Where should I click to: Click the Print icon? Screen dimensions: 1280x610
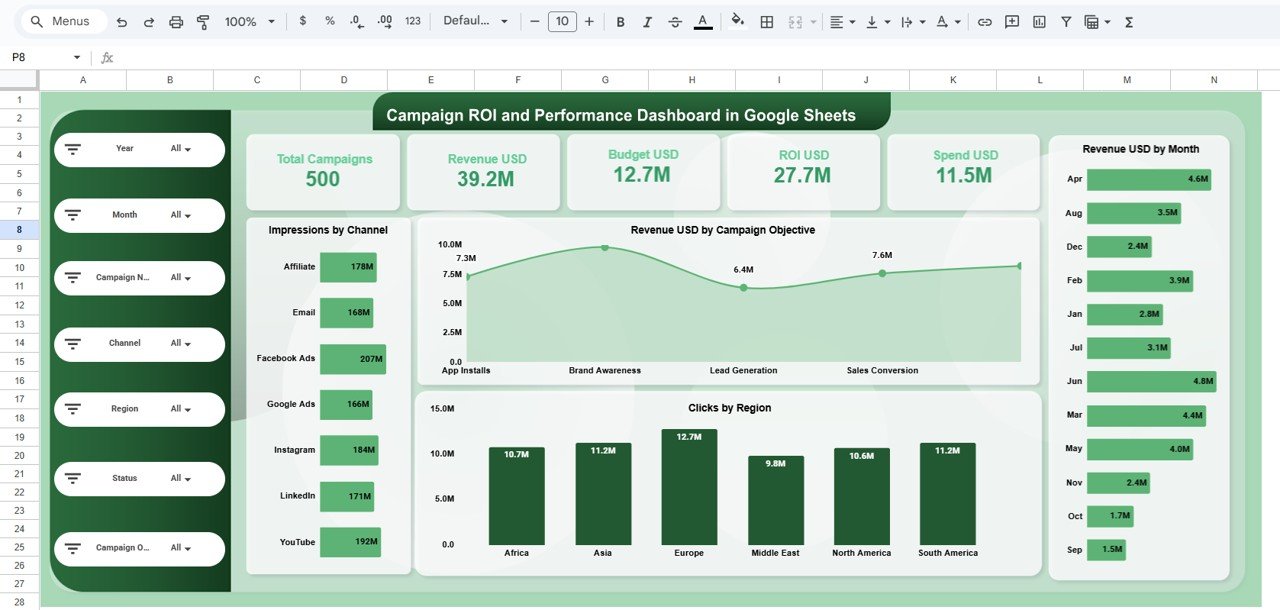tap(176, 20)
